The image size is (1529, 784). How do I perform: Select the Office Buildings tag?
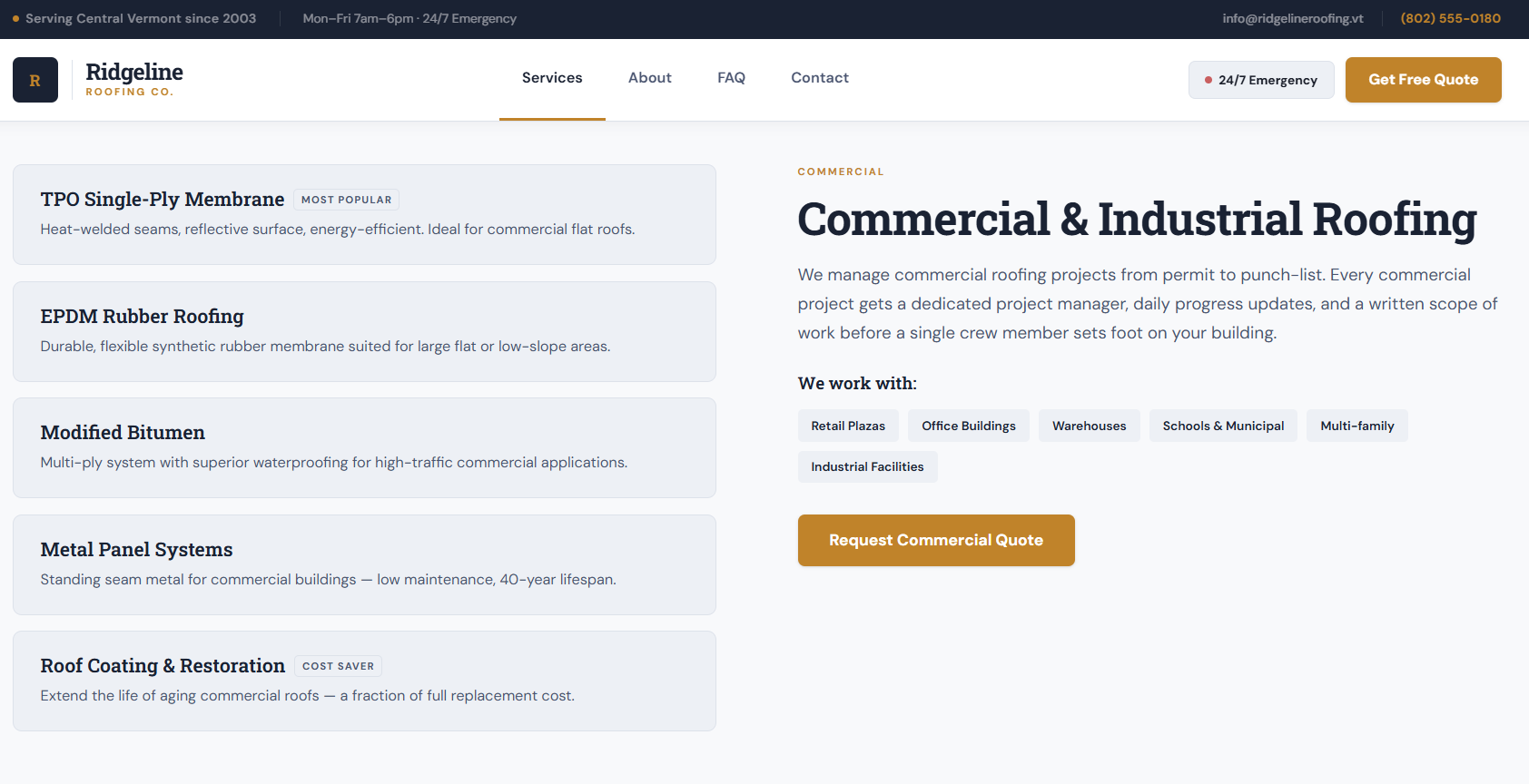tap(969, 426)
